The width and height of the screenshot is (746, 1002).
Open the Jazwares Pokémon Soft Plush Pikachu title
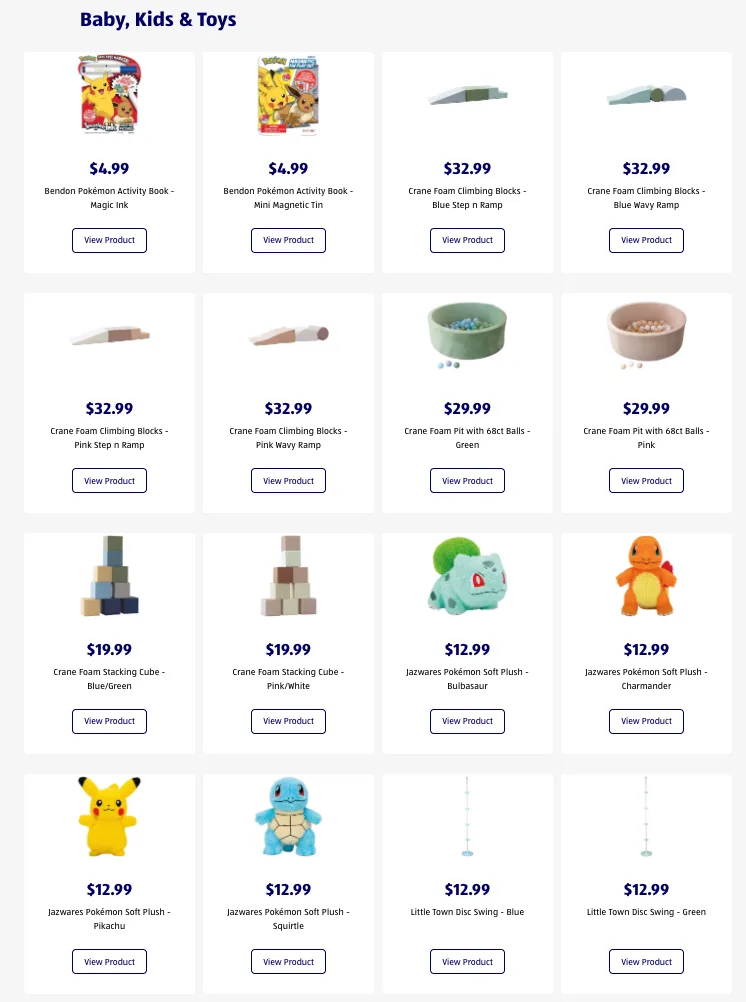click(109, 919)
